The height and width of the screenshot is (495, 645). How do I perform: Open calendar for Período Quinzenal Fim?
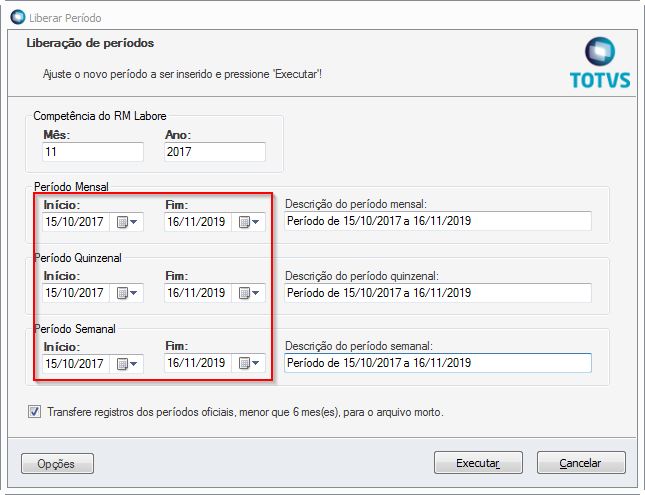248,293
